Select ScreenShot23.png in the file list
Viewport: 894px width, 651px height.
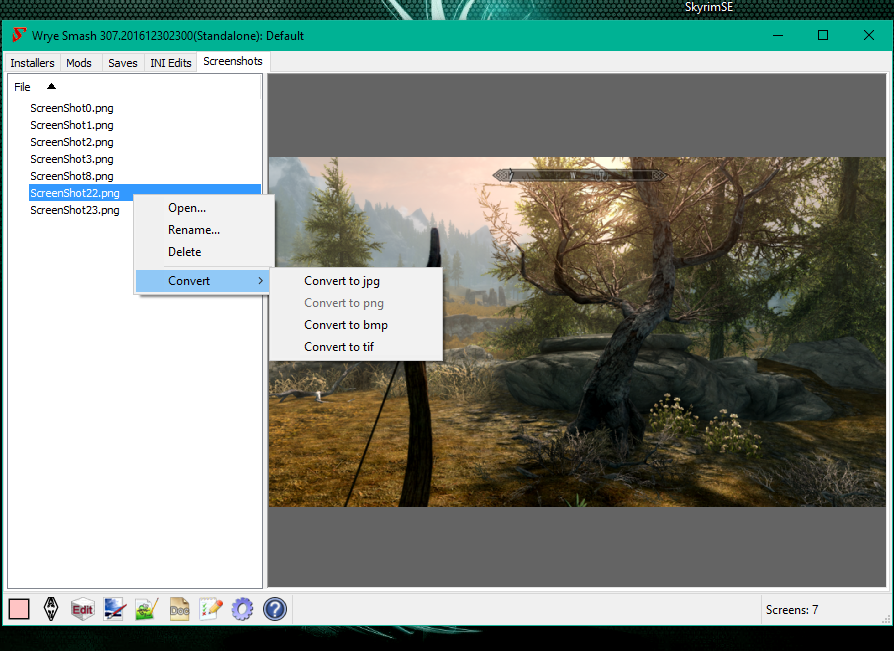(x=75, y=211)
